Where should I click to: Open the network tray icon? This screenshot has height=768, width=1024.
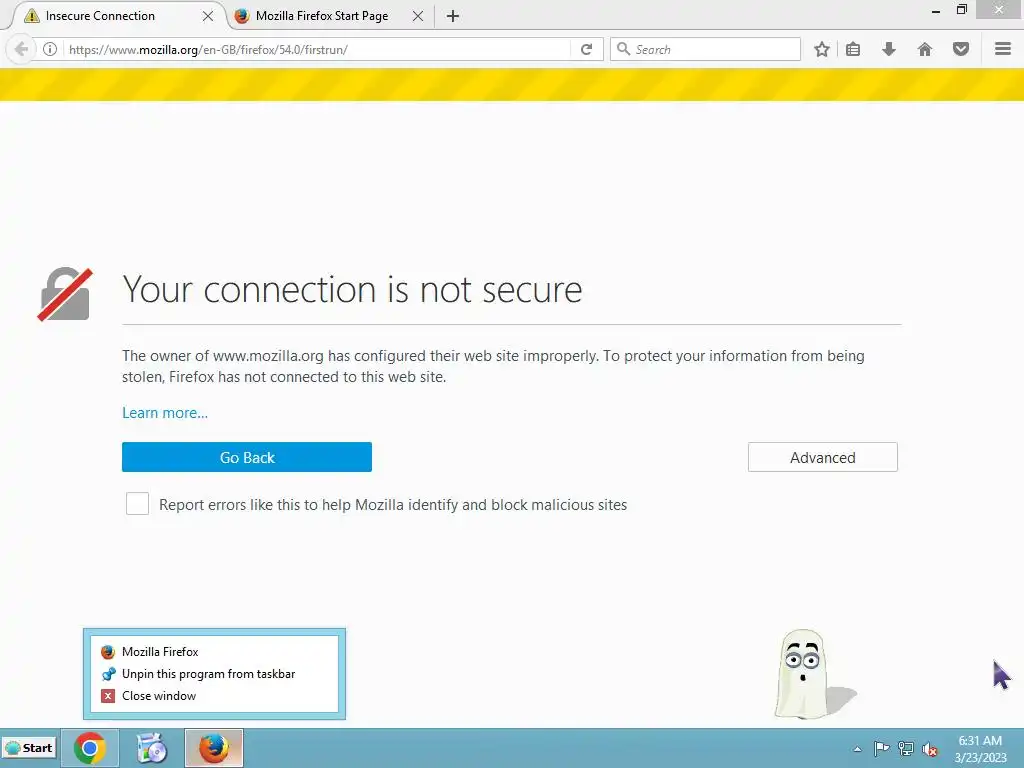906,748
